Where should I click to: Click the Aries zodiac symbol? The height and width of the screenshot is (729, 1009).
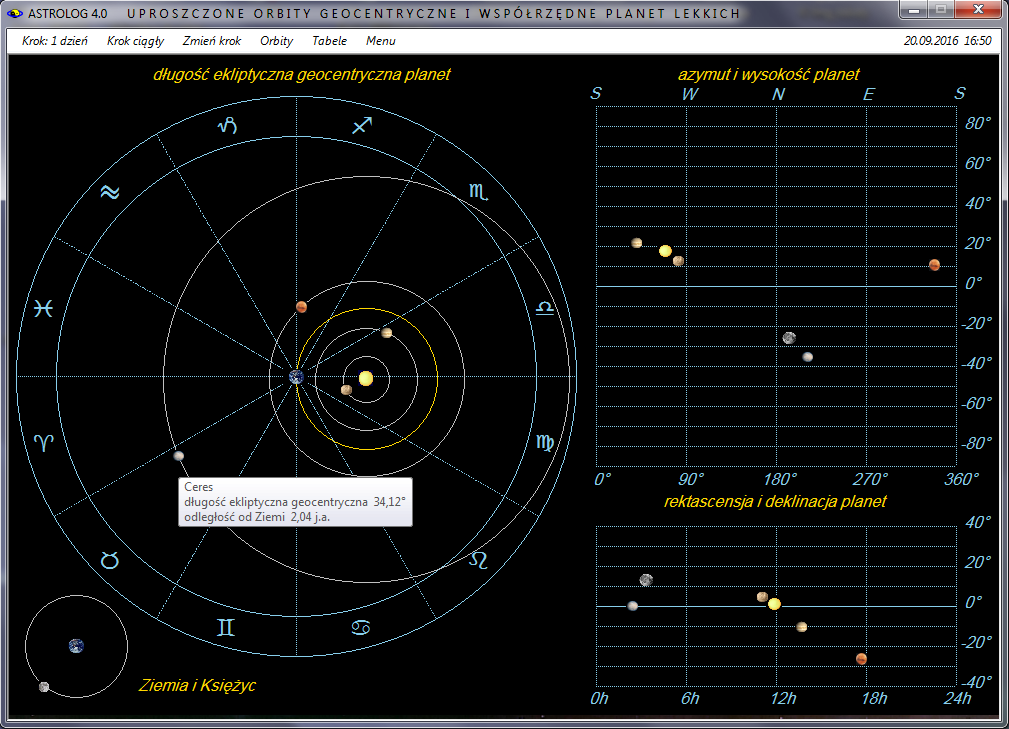click(44, 442)
